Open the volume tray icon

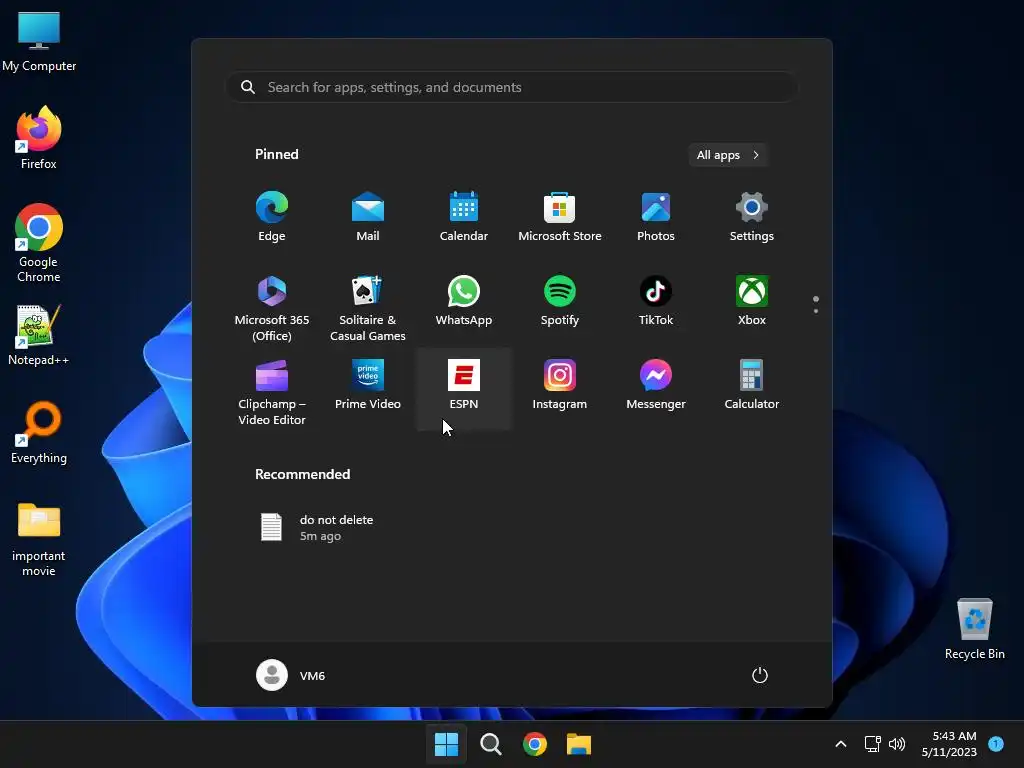click(897, 744)
